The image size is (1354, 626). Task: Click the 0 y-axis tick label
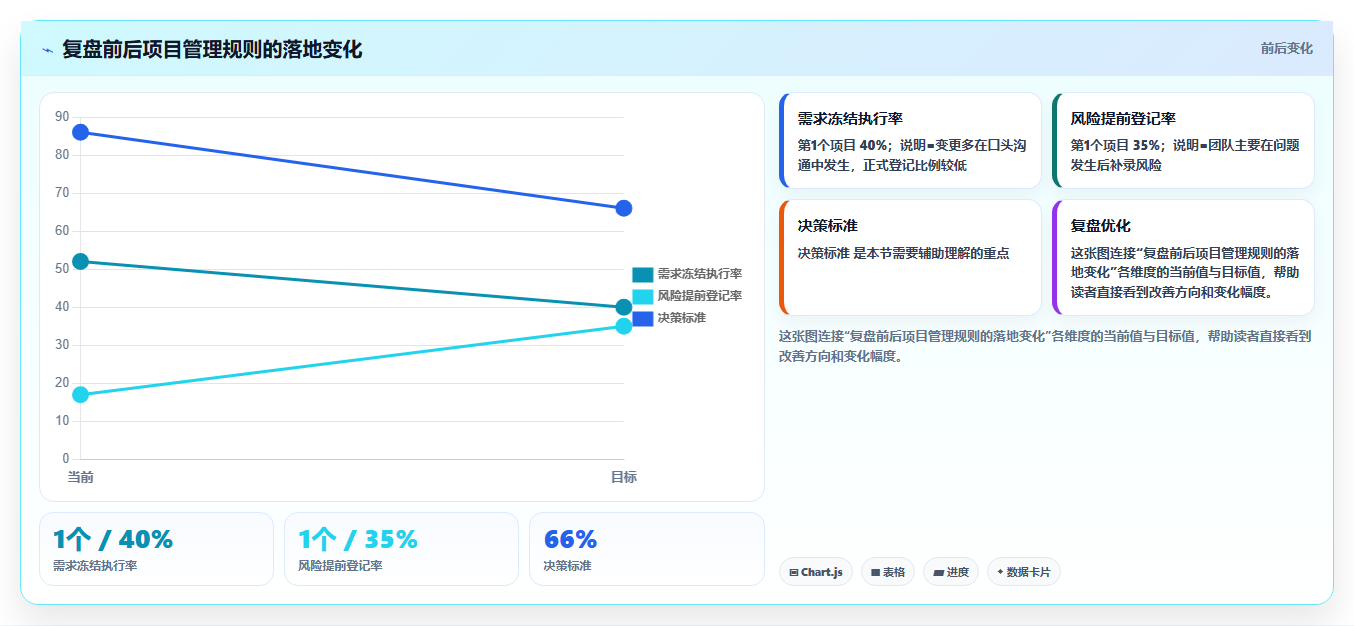click(66, 459)
